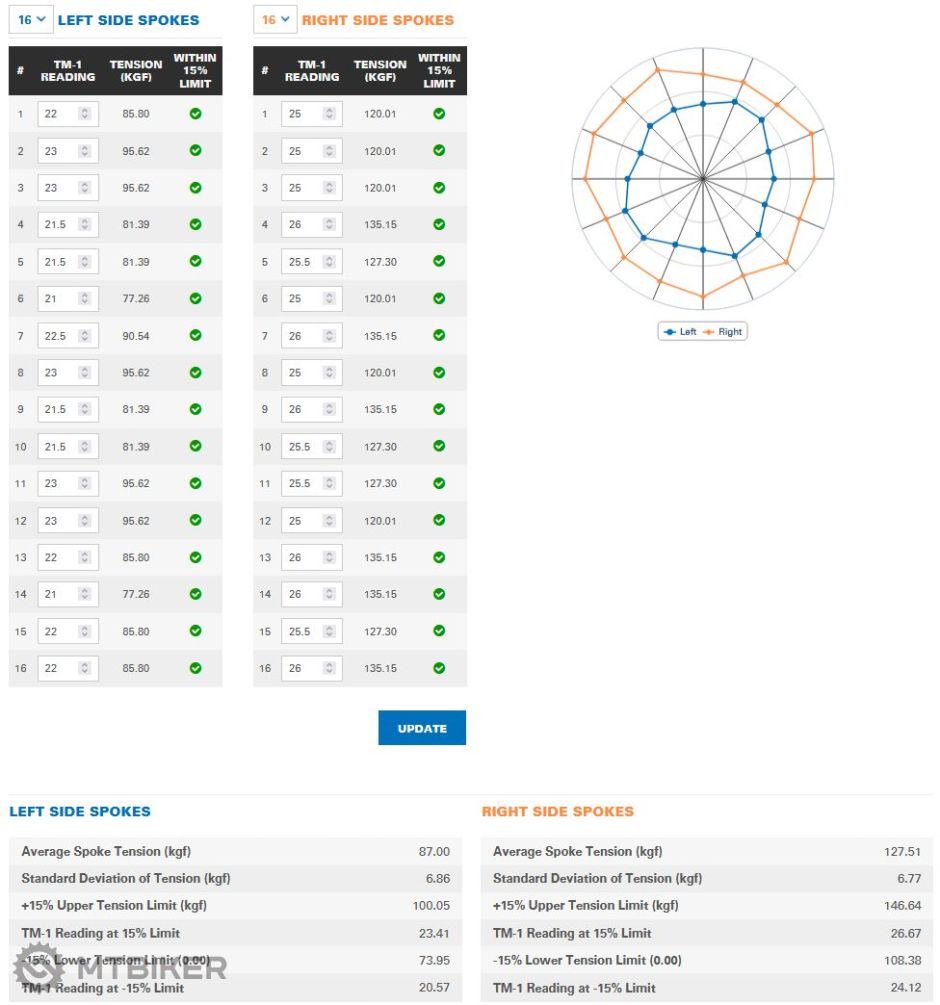
Task: Click the spinner arrows on left spoke 7 reading
Action: click(x=85, y=336)
